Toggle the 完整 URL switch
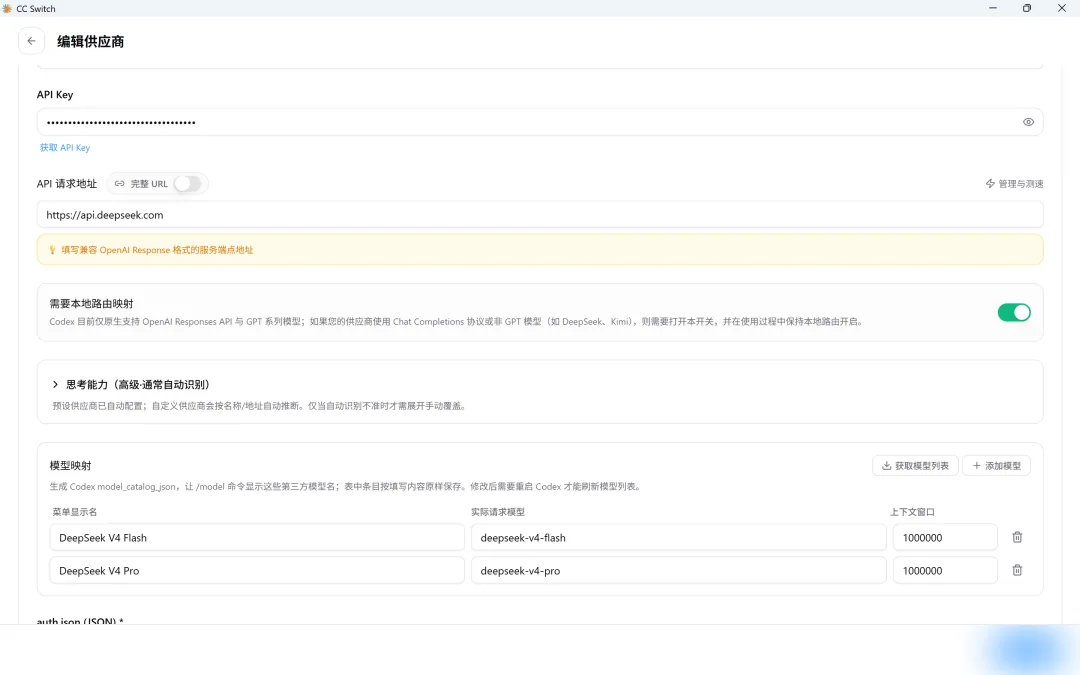This screenshot has height=675, width=1080. point(187,184)
